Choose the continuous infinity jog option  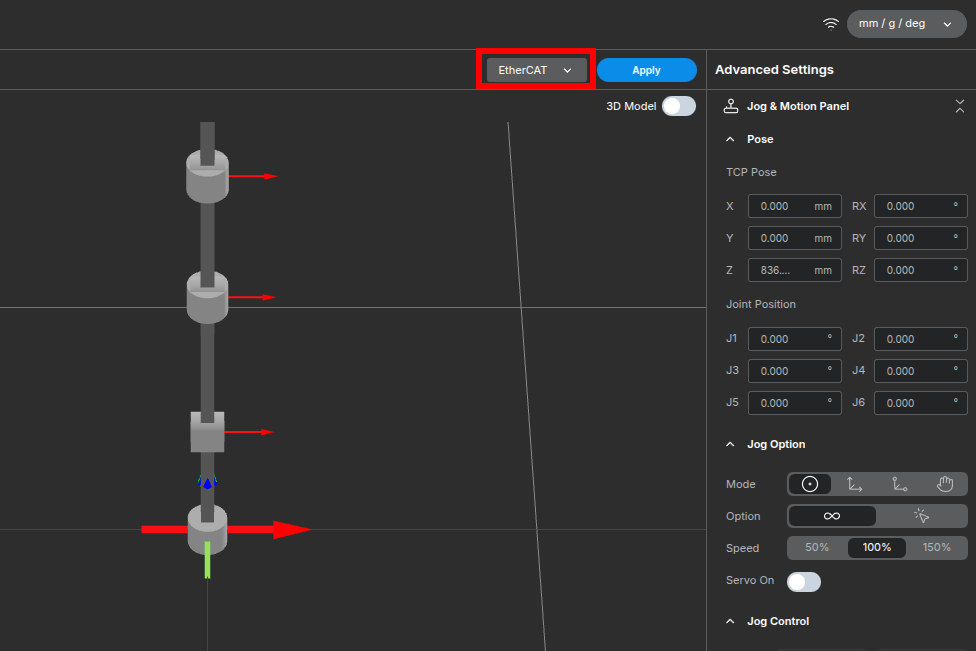click(832, 516)
